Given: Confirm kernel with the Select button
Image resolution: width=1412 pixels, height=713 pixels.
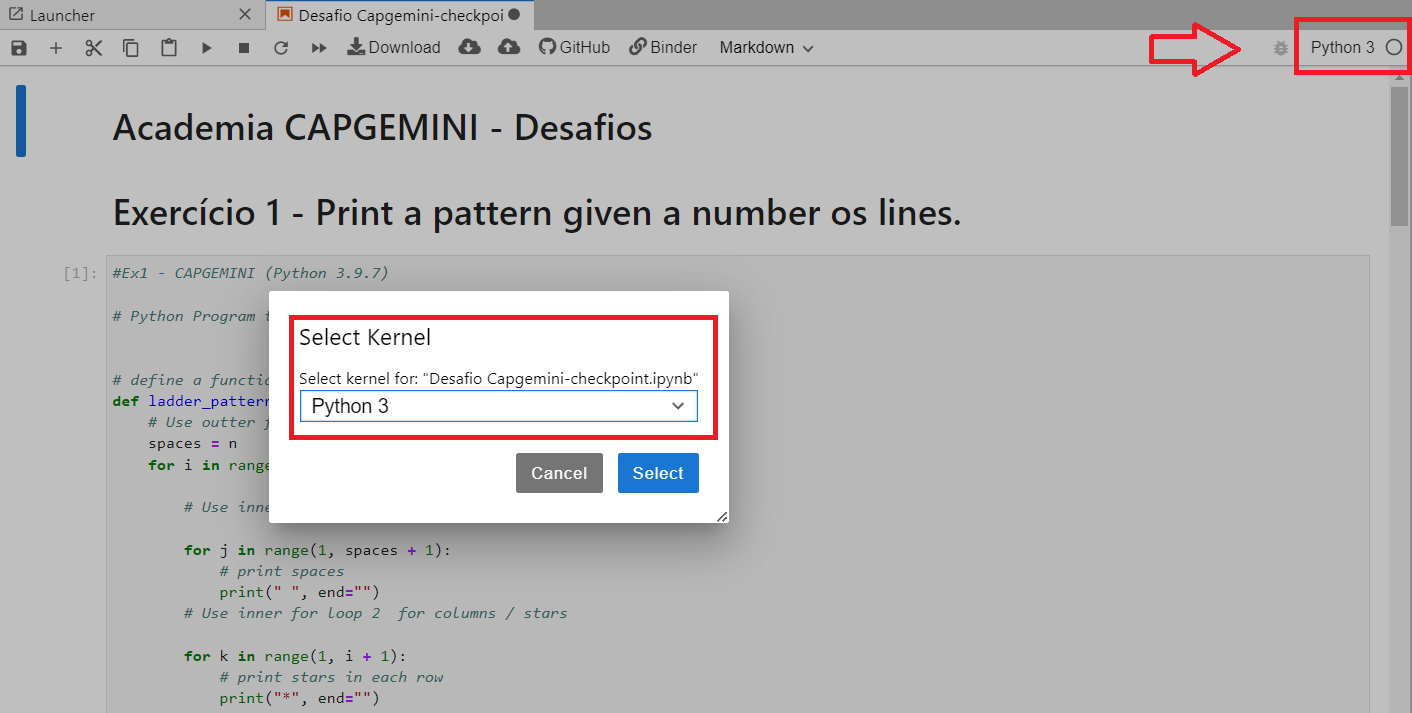Looking at the screenshot, I should 658,473.
